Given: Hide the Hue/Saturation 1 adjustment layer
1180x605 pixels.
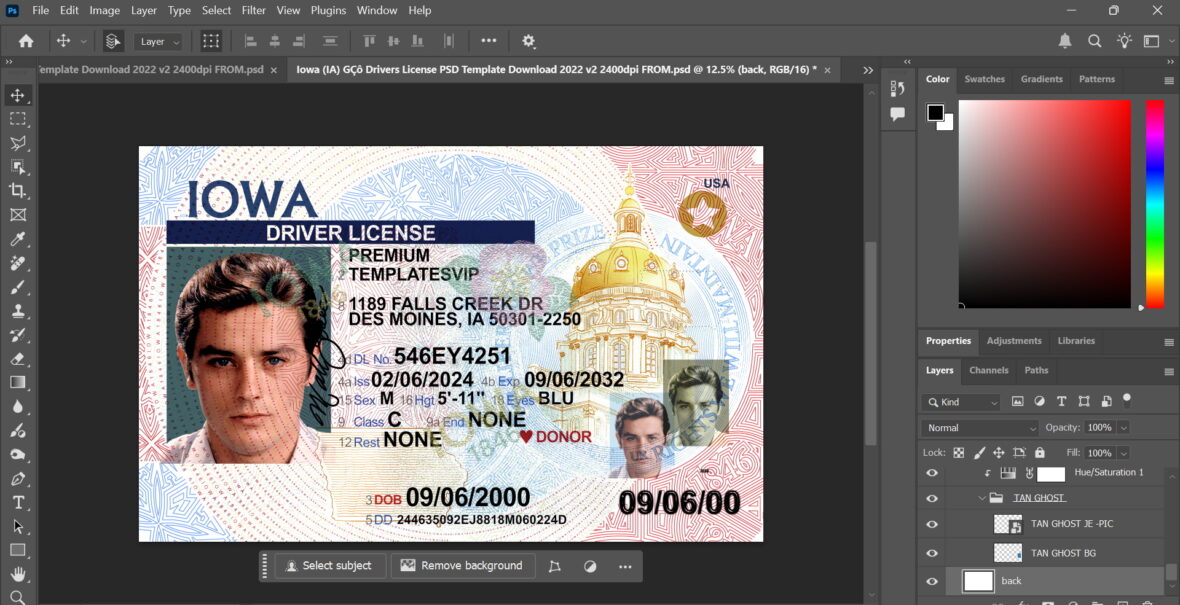Looking at the screenshot, I should 932,473.
